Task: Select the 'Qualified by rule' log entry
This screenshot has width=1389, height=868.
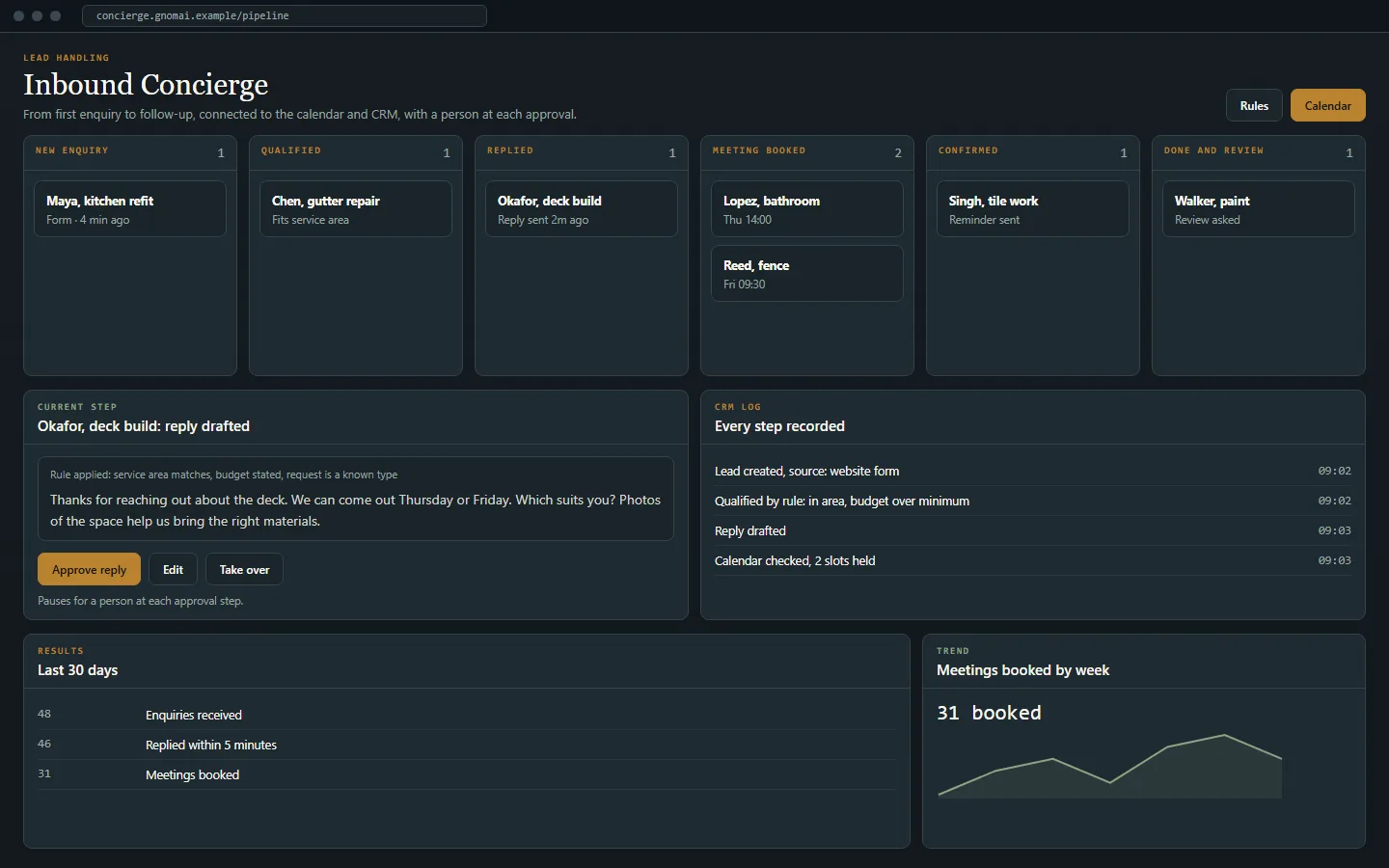Action: pos(1033,501)
